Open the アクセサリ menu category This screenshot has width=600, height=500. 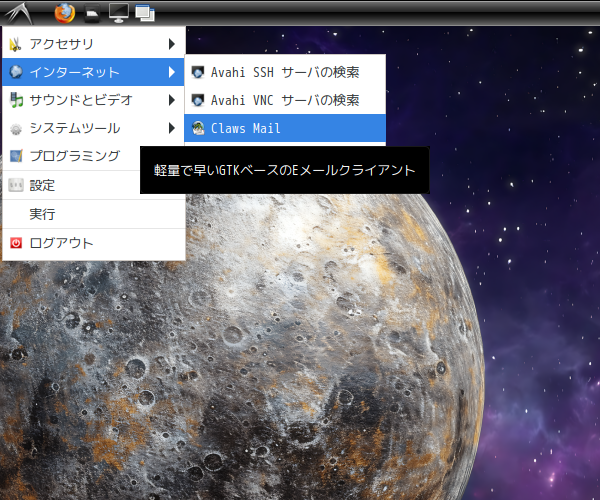coord(93,44)
